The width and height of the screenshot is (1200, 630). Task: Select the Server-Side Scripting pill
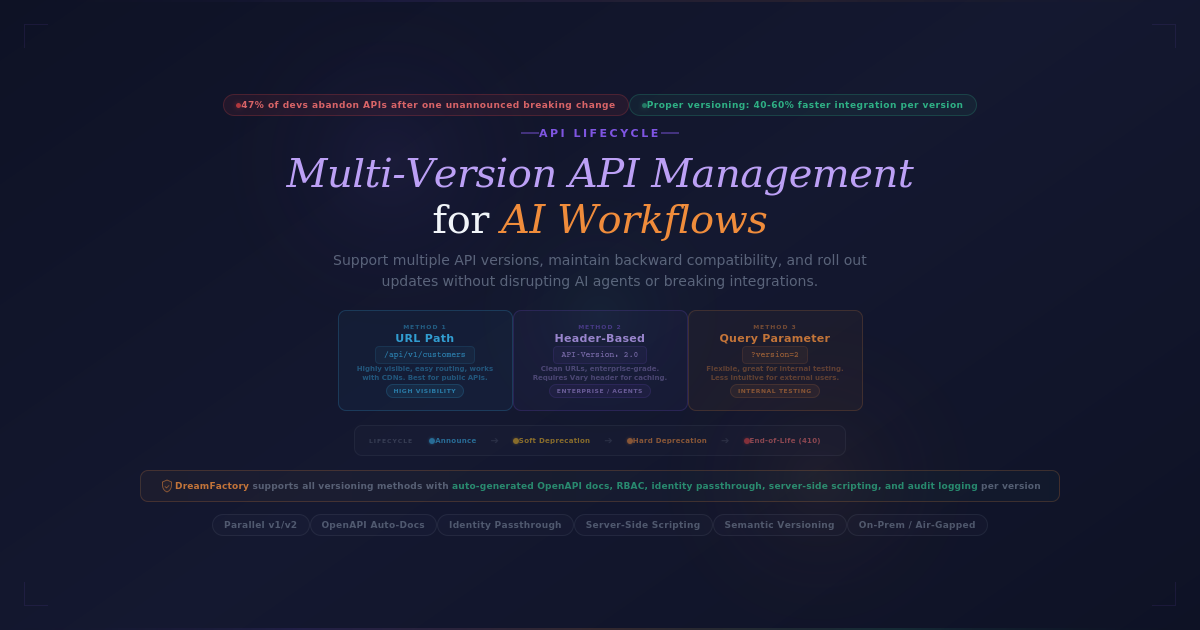tap(643, 525)
